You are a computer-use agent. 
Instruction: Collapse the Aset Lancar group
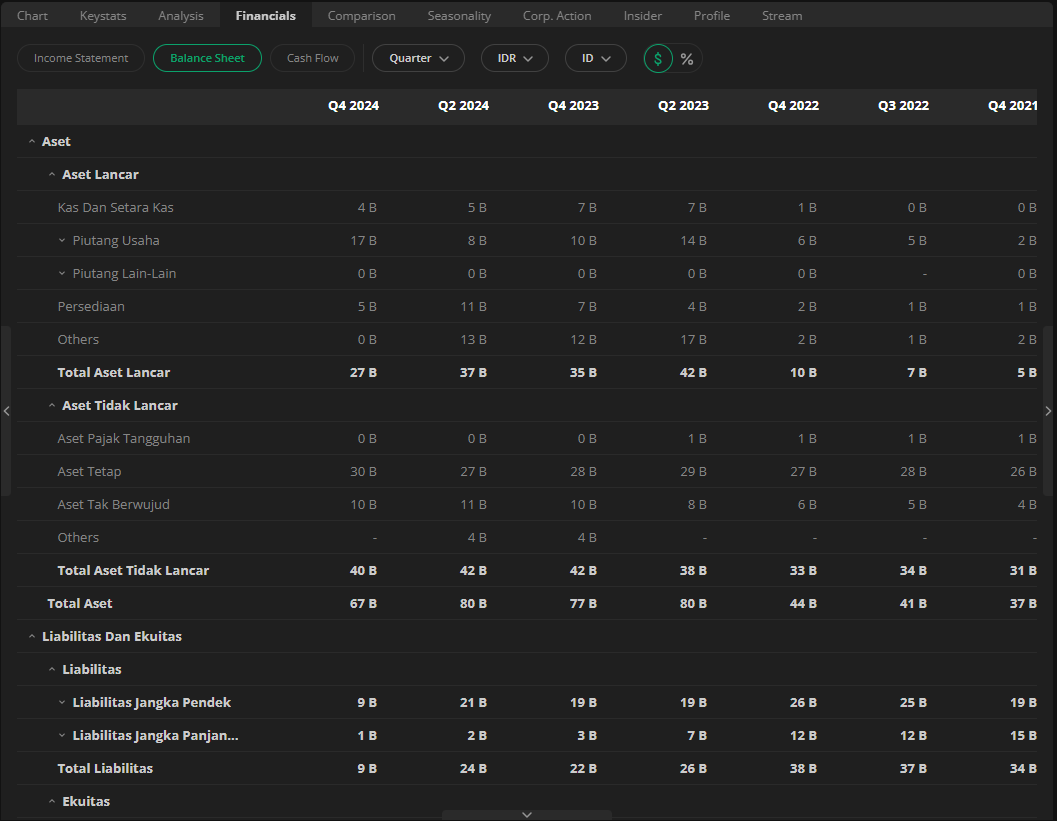52,175
